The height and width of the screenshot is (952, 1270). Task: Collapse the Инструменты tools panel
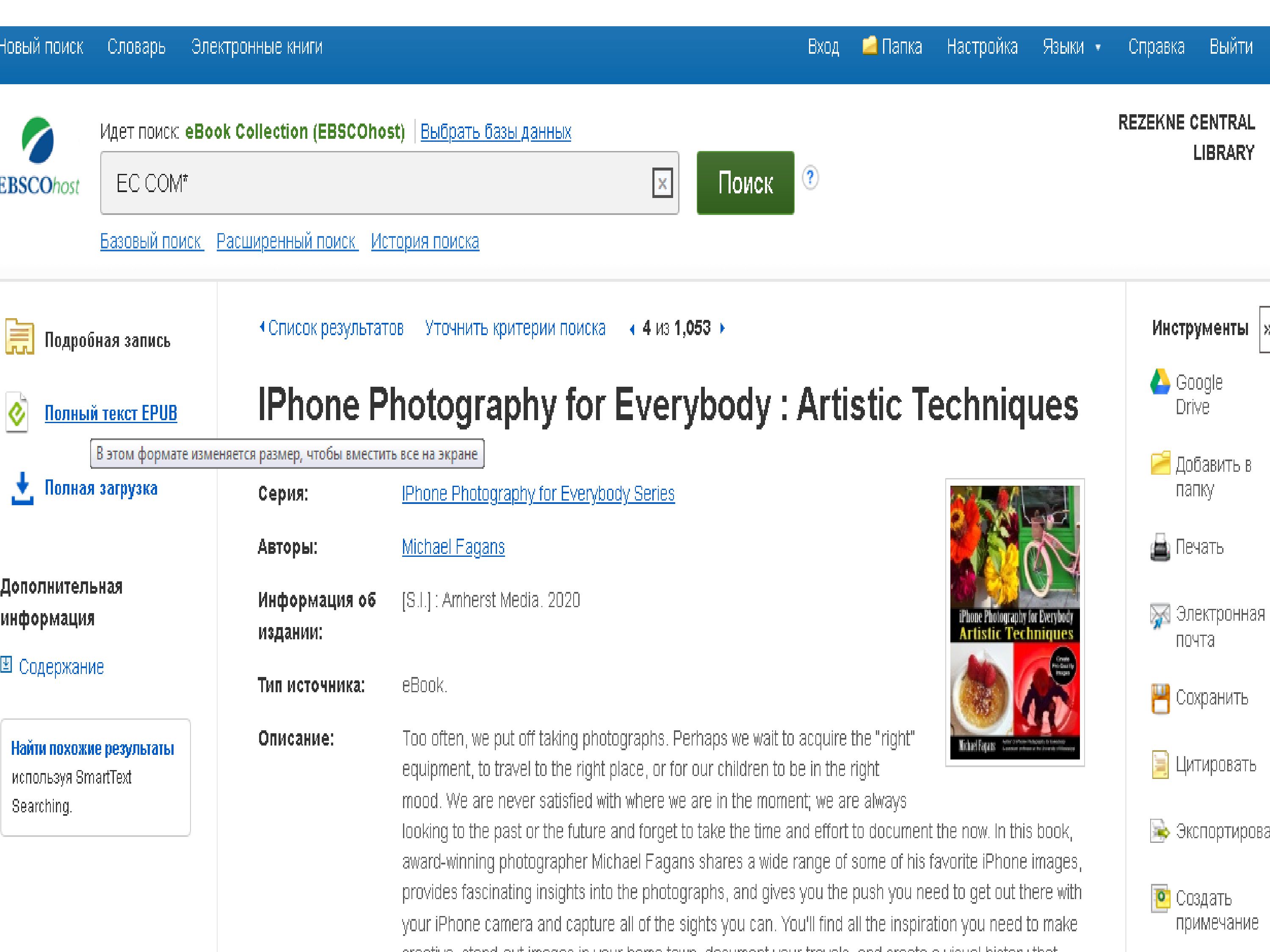[x=1265, y=329]
